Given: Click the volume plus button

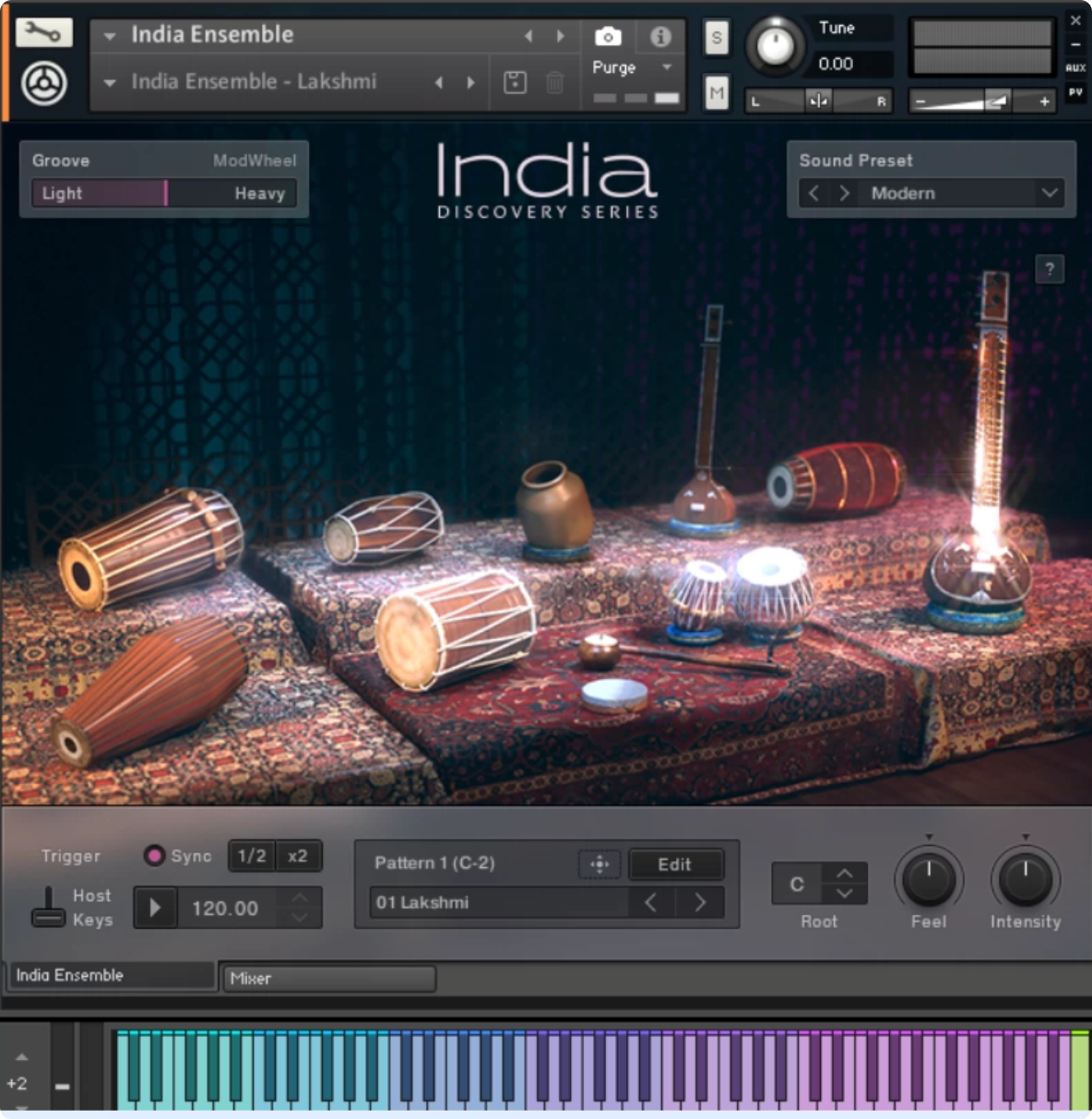Looking at the screenshot, I should 1044,101.
